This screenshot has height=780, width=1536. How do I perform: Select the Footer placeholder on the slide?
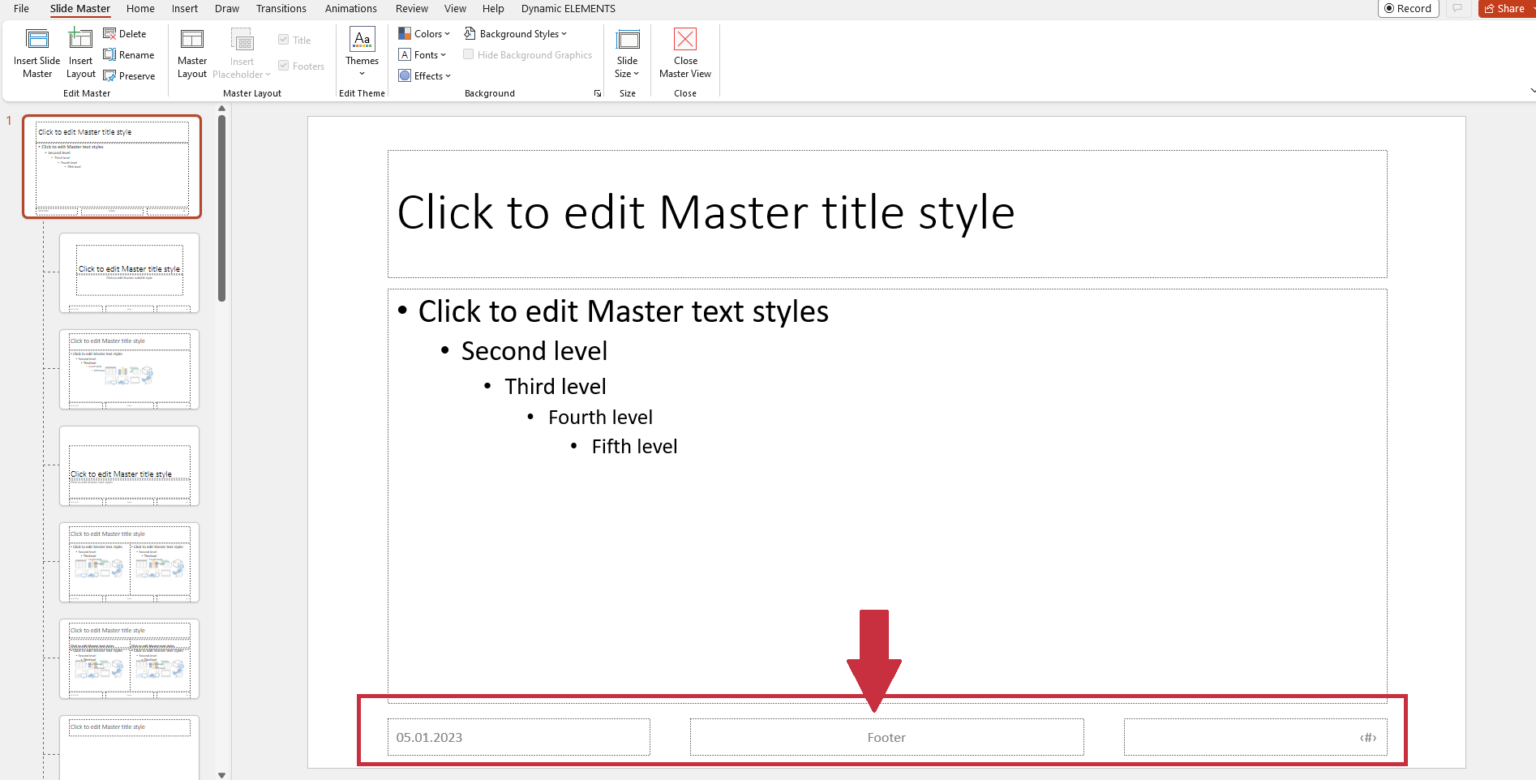coord(886,737)
